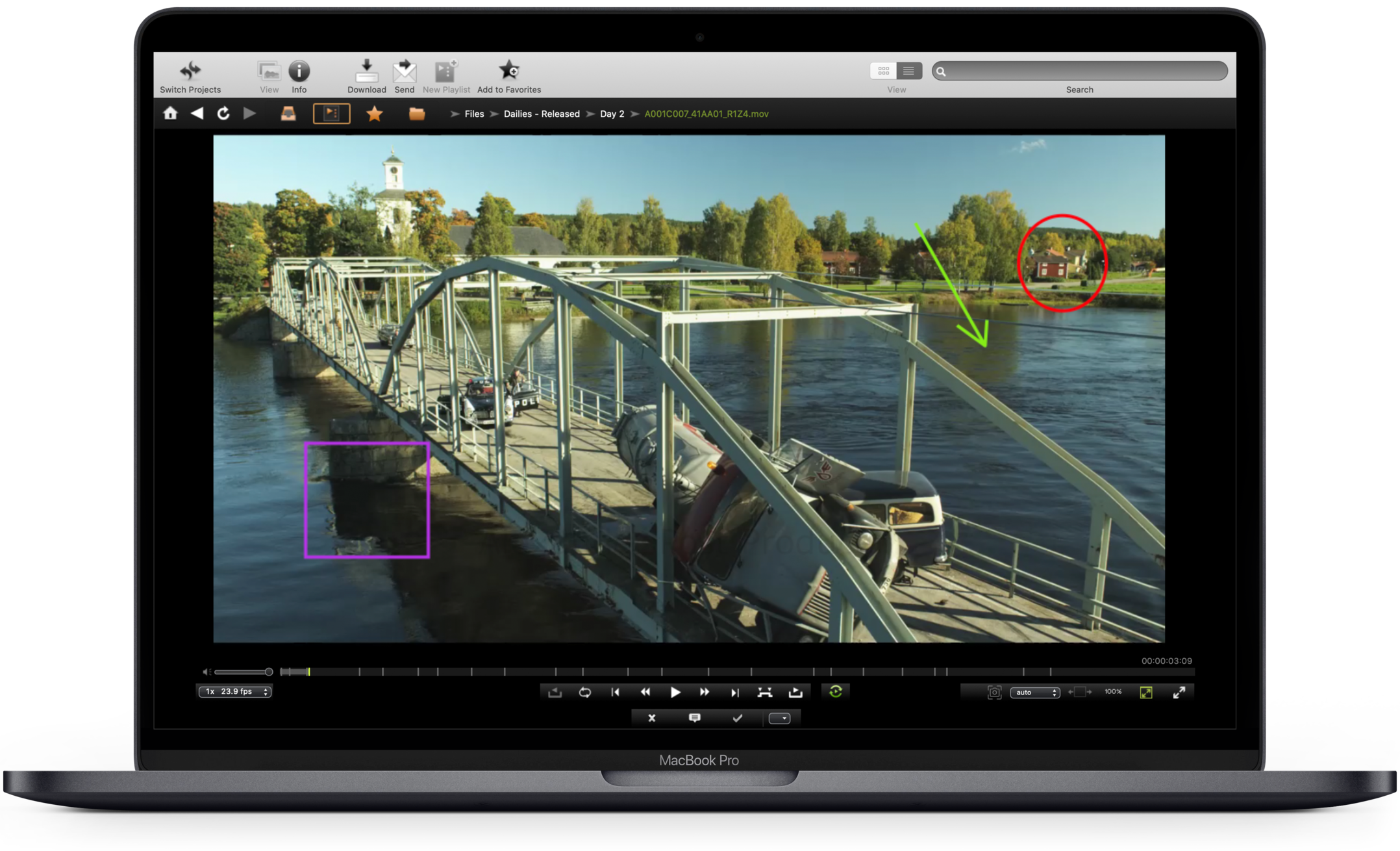Open the Info panel icon
The image size is (1400, 851).
(299, 71)
